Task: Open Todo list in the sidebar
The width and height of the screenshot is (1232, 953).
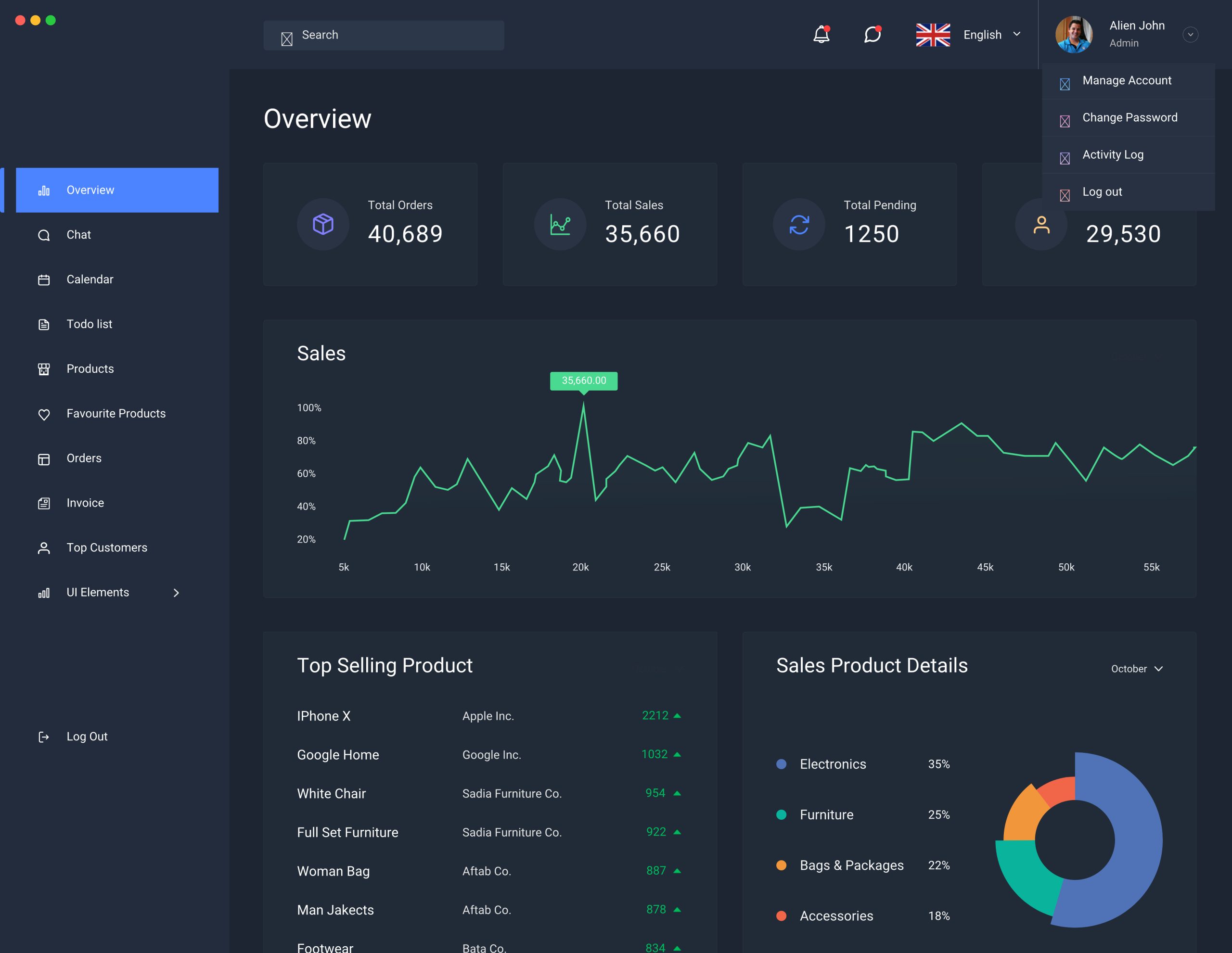Action: (117, 324)
